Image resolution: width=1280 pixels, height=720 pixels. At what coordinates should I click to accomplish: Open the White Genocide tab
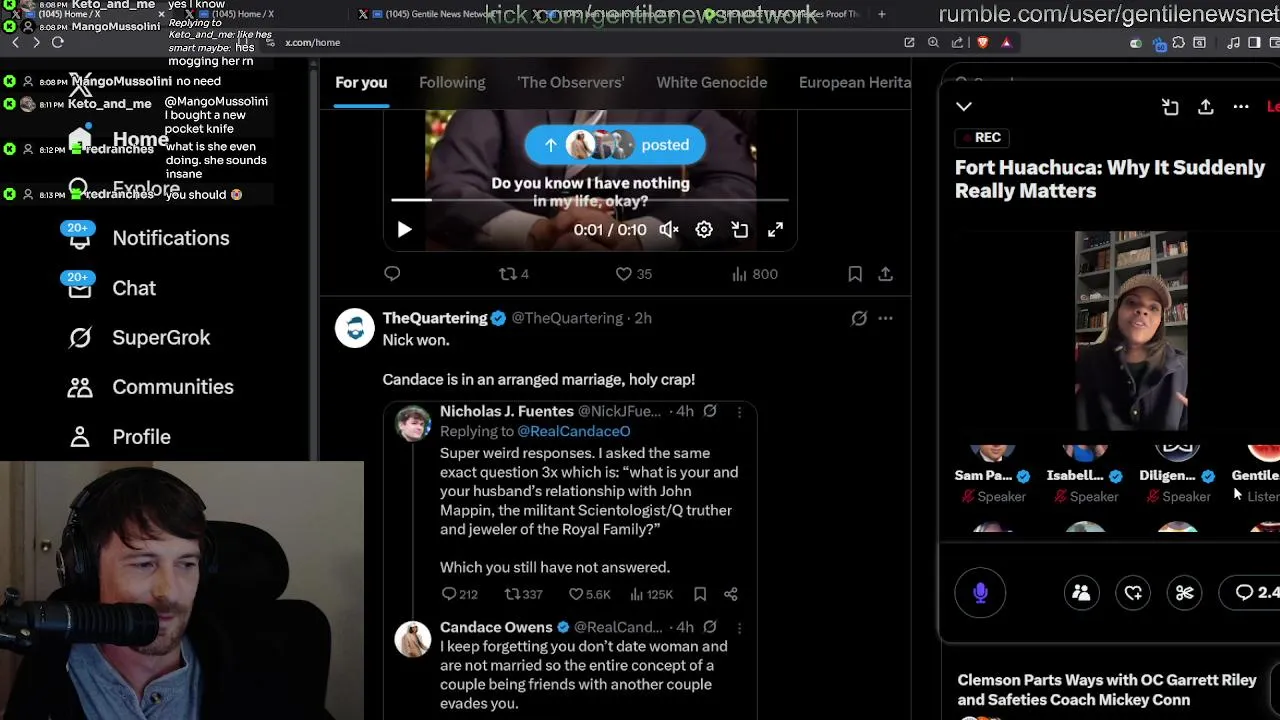(712, 83)
